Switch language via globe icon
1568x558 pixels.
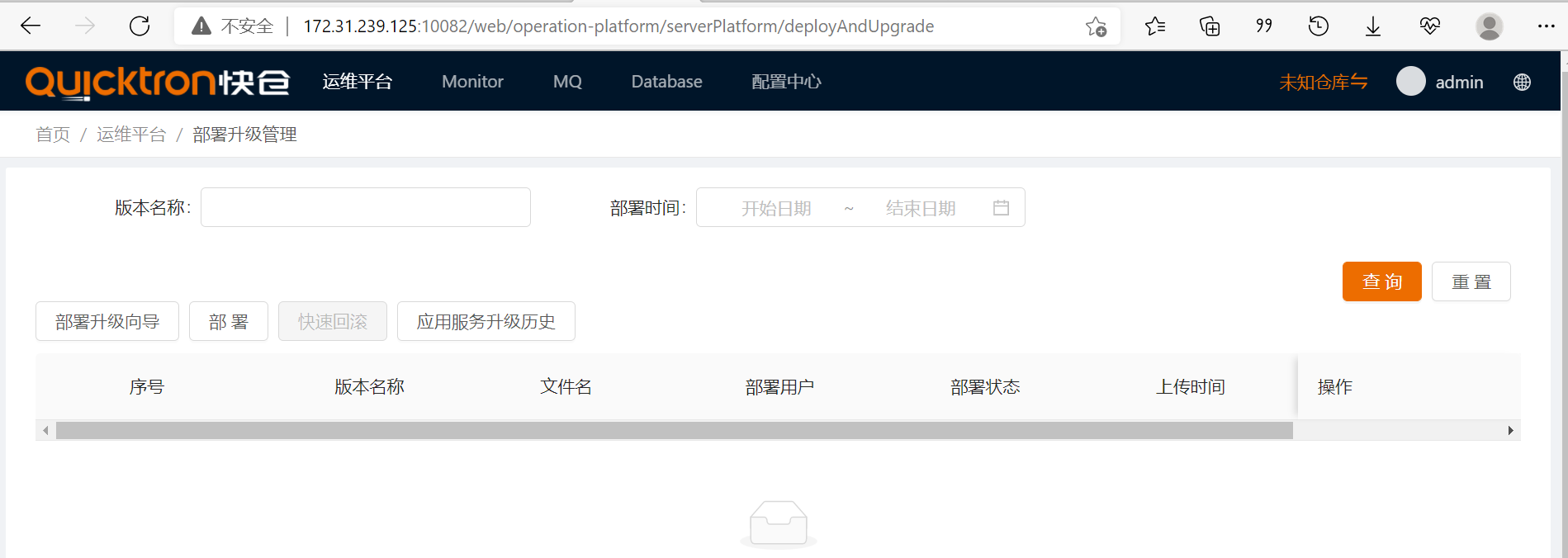1523,82
